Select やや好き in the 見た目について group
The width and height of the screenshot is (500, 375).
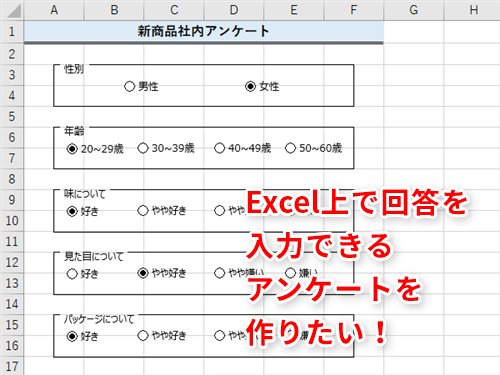143,273
